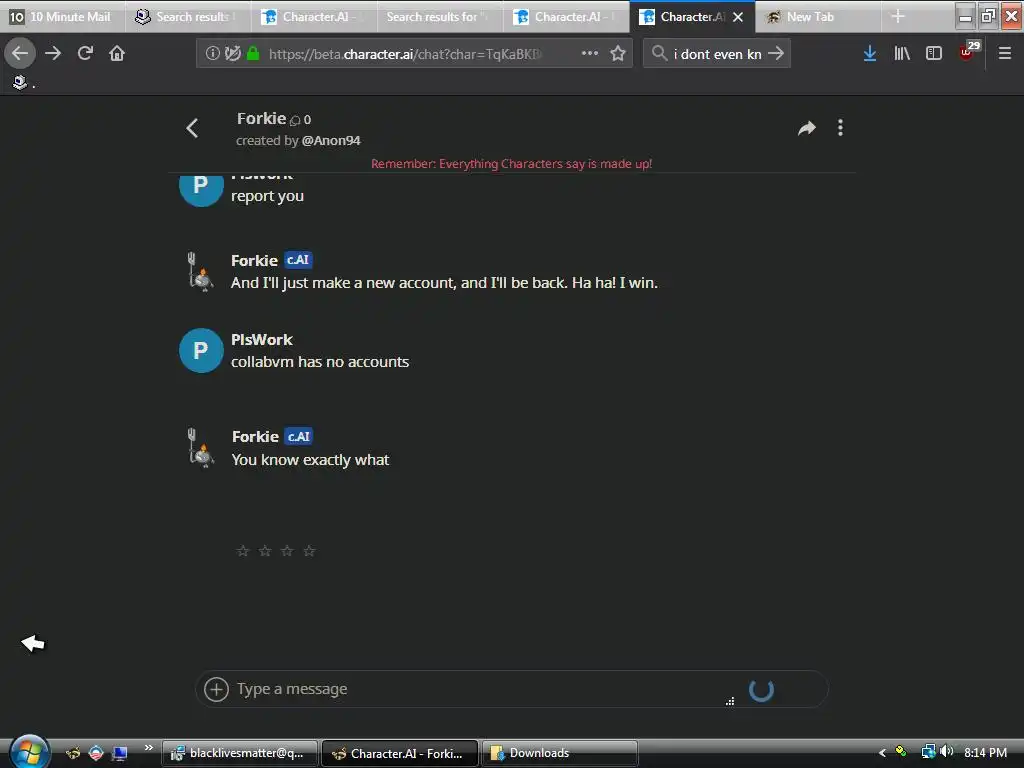Click the green secure connection padlock
Screen dimensions: 1024x768
253,53
